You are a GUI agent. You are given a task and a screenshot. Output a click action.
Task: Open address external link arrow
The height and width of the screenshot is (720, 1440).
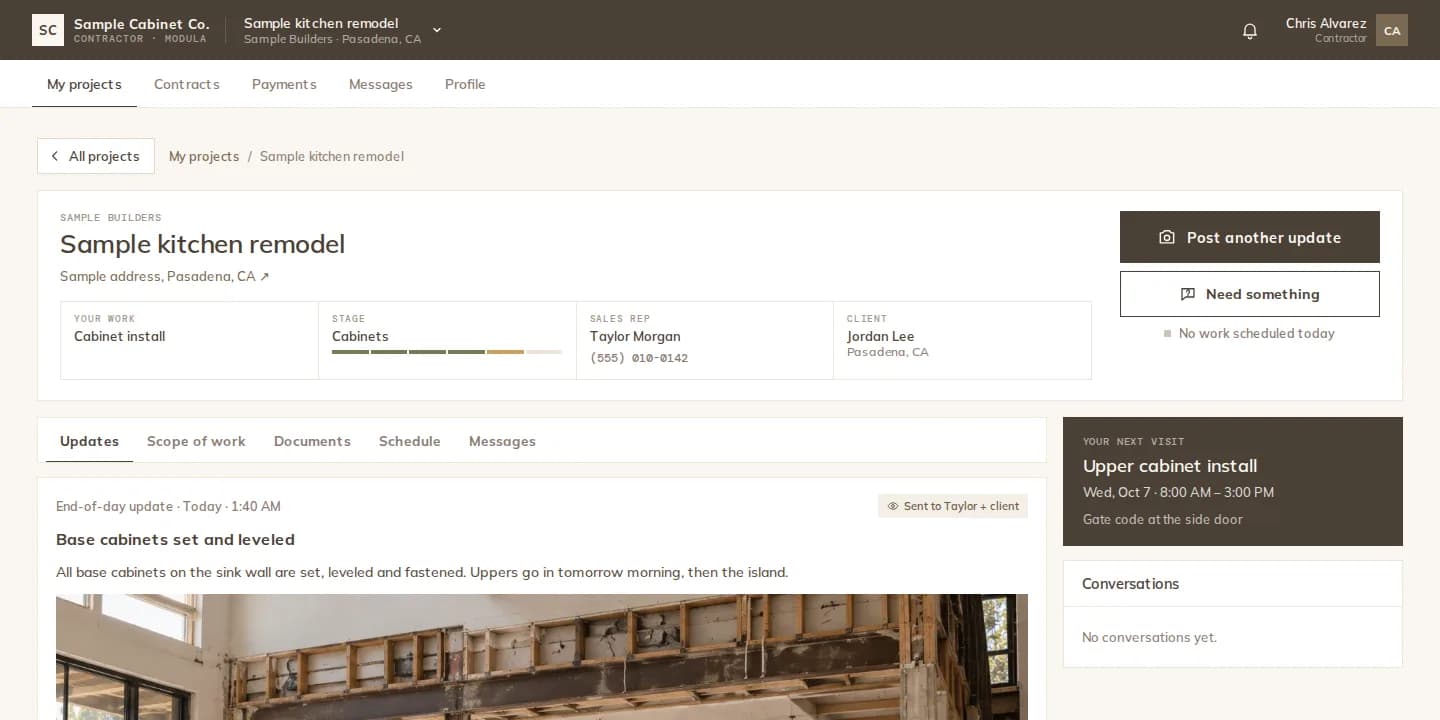pyautogui.click(x=264, y=277)
